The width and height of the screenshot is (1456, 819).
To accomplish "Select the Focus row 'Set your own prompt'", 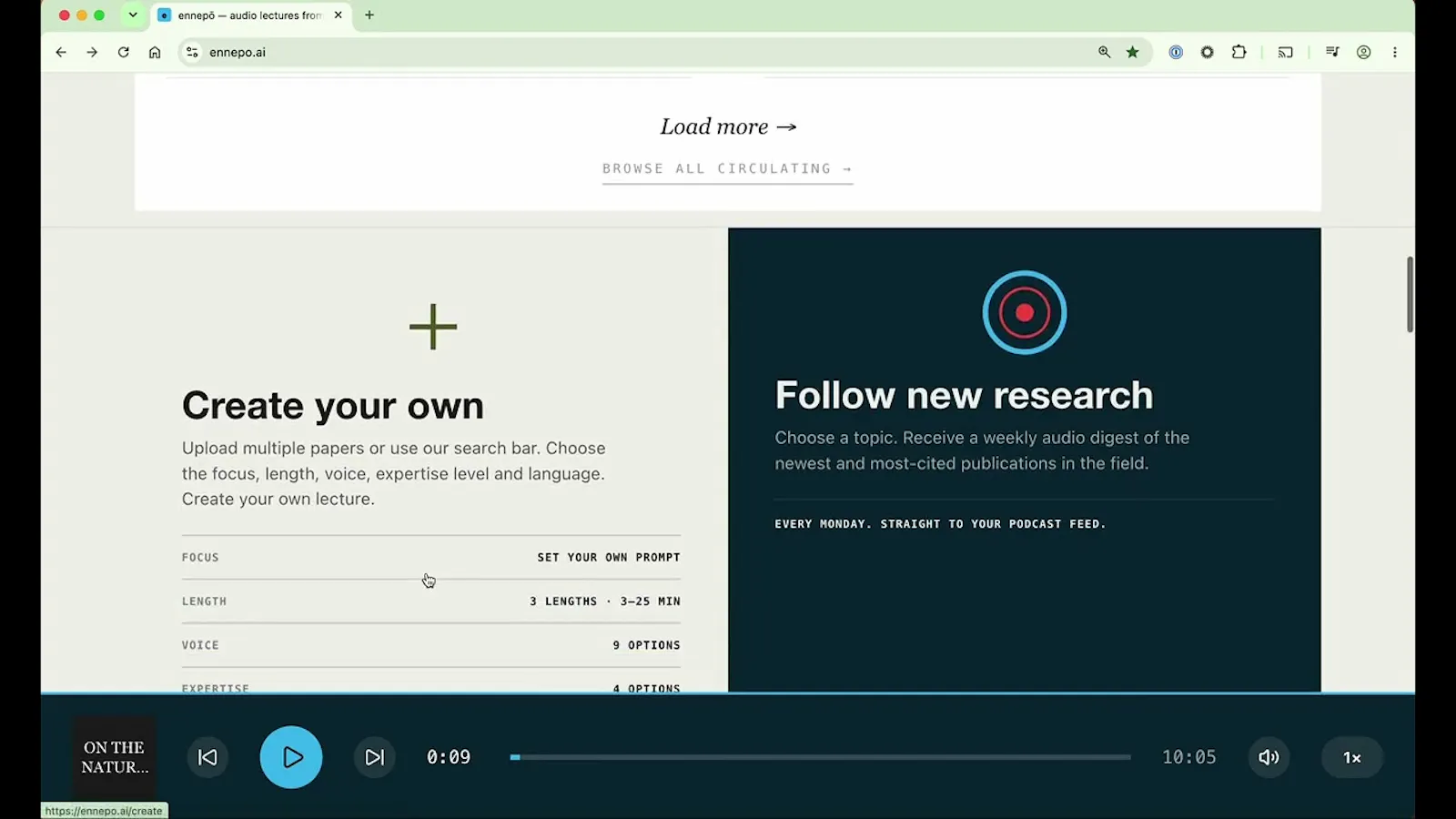I will [x=430, y=557].
